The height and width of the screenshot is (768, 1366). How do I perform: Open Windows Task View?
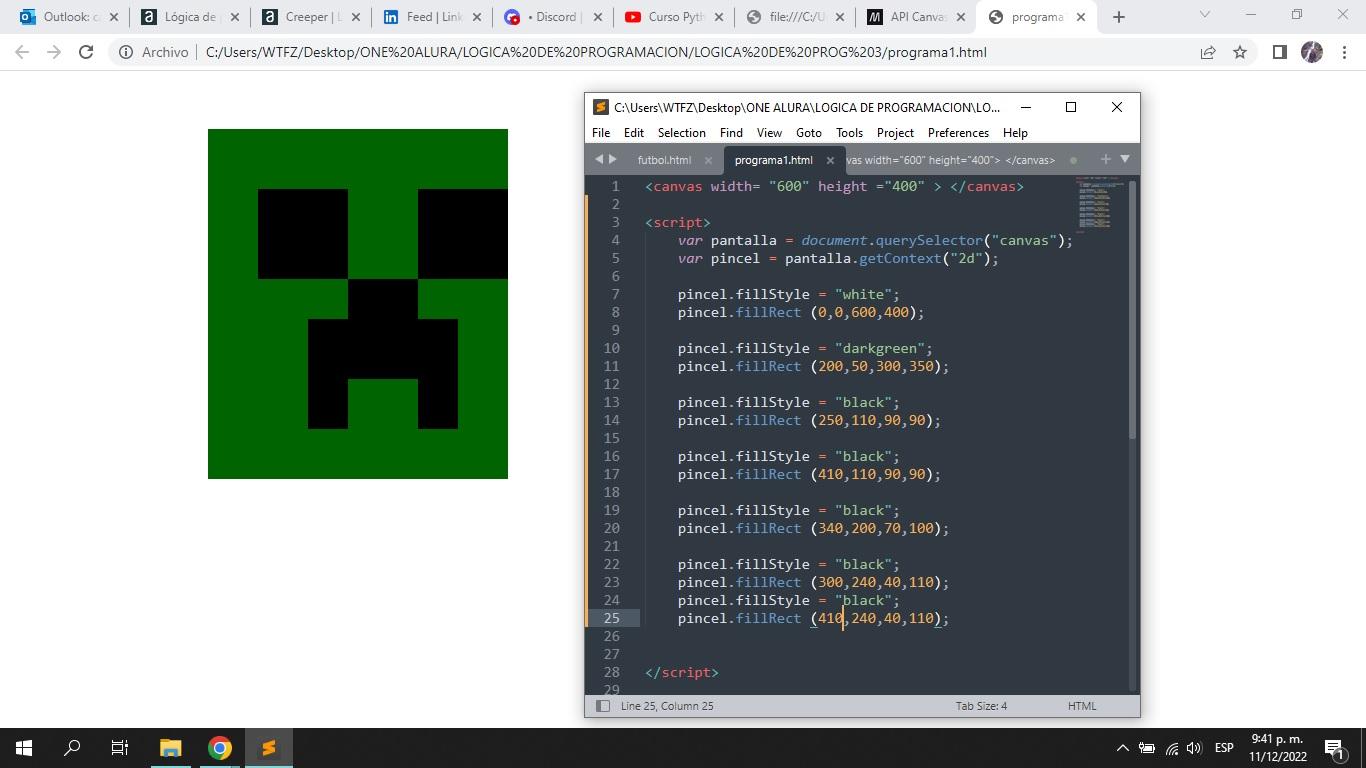pyautogui.click(x=120, y=748)
